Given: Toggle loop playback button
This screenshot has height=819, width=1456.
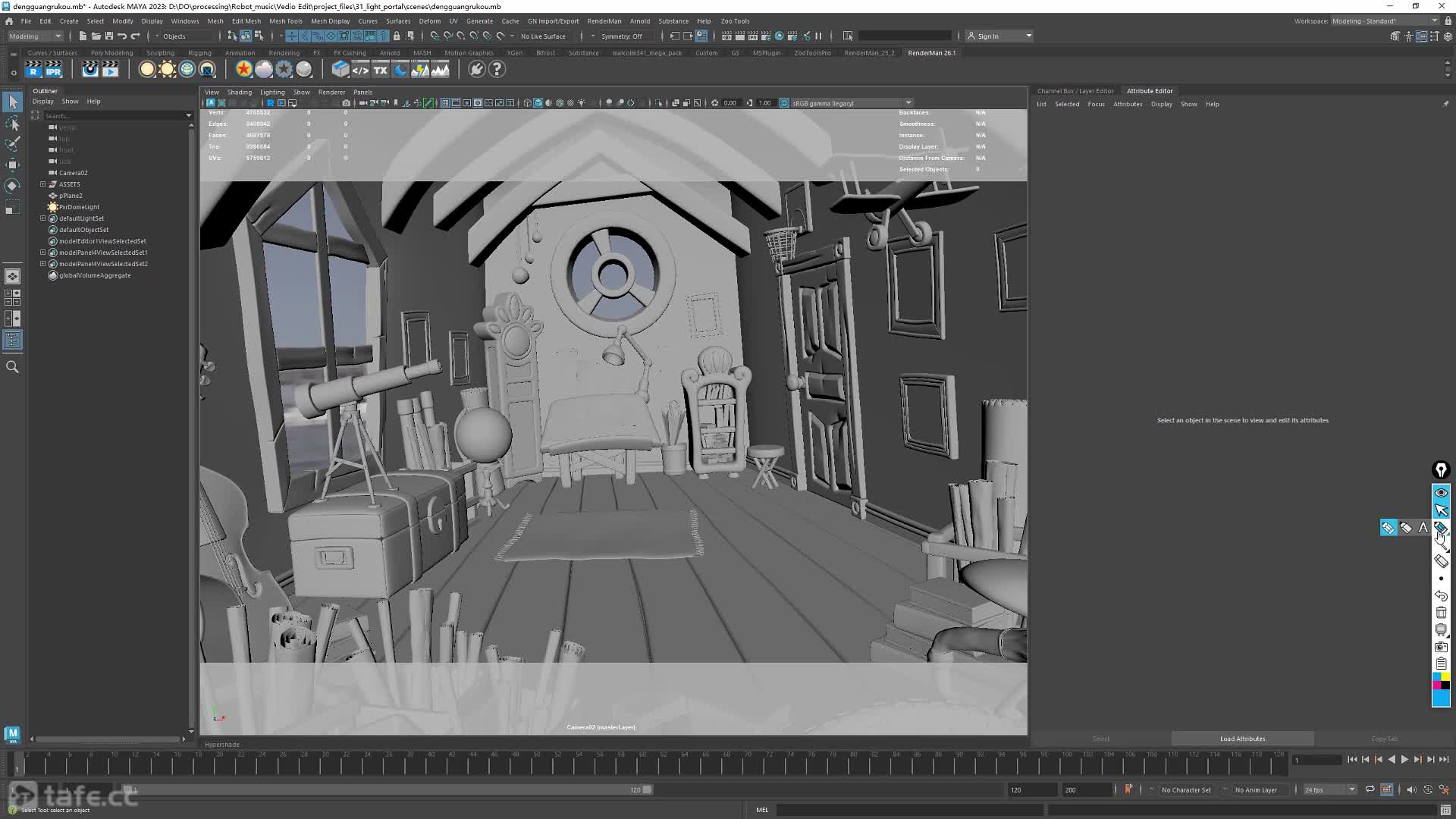Looking at the screenshot, I should (1370, 789).
